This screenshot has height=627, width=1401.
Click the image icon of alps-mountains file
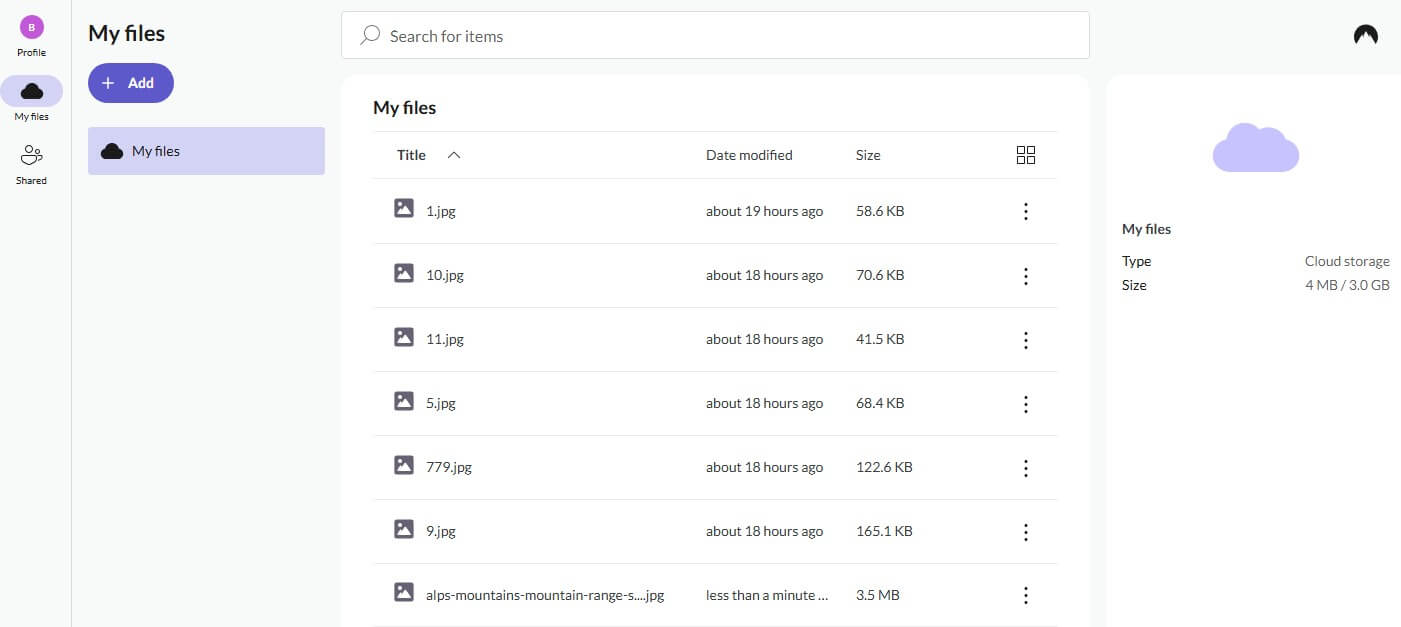(x=404, y=593)
